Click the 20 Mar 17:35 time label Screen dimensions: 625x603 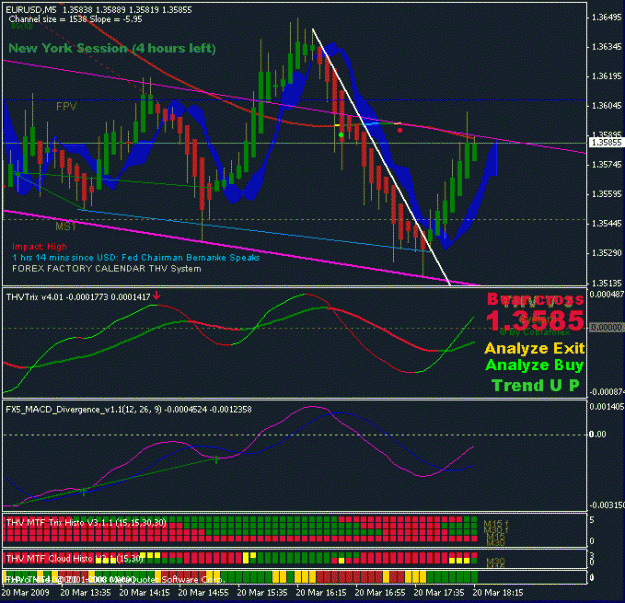(439, 593)
